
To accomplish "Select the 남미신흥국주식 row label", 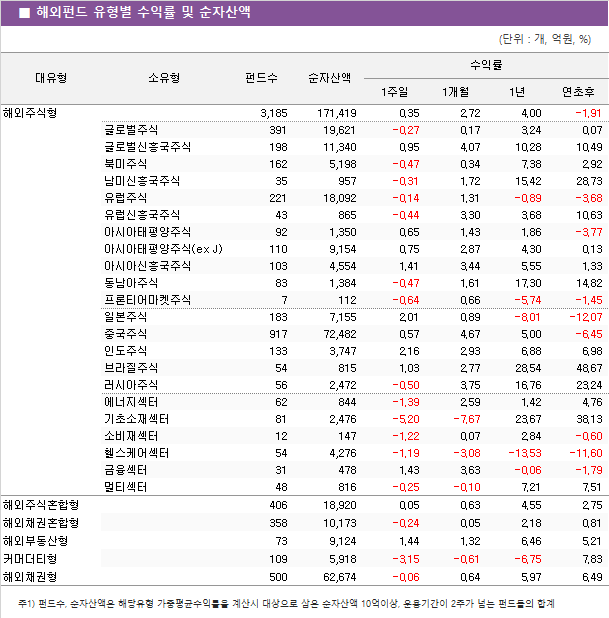I will point(142,181).
